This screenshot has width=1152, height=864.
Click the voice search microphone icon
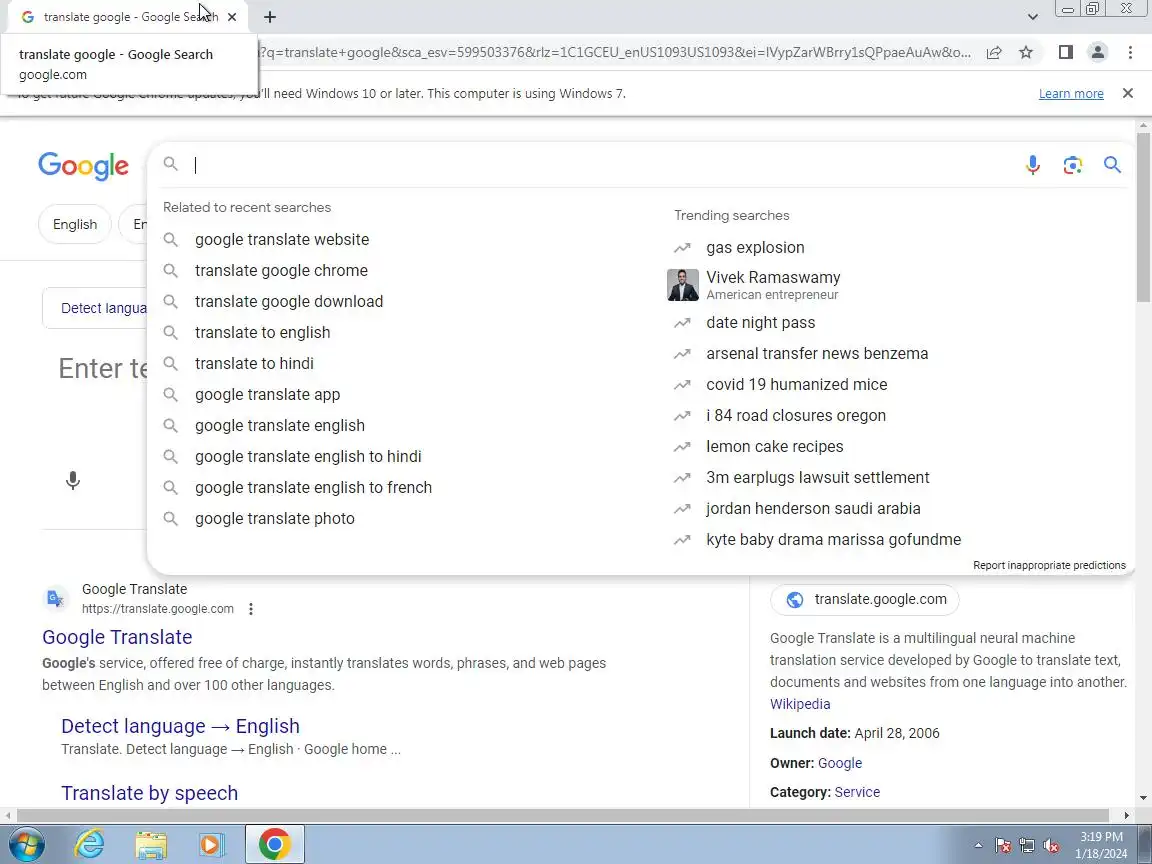click(1032, 165)
